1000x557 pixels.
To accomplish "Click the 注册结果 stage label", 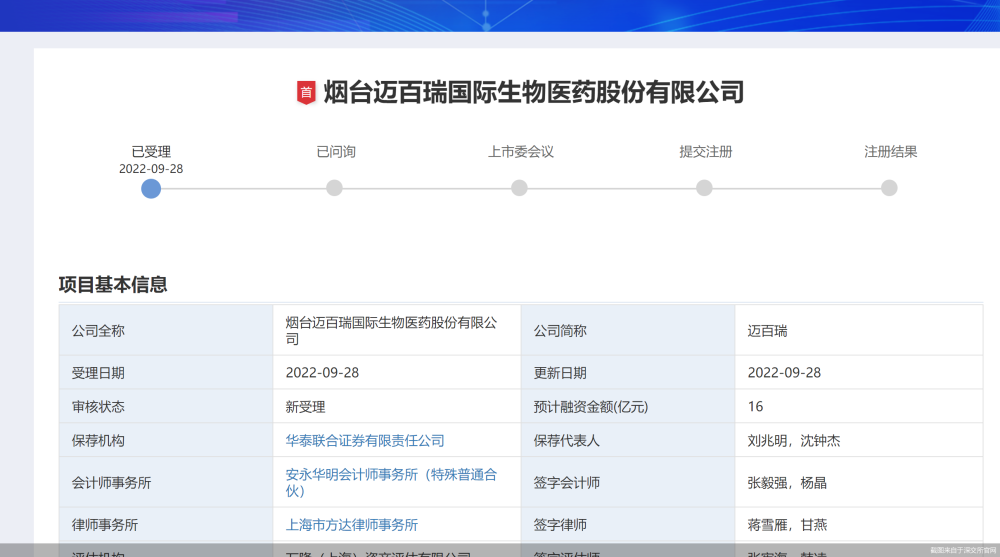I will [x=891, y=152].
